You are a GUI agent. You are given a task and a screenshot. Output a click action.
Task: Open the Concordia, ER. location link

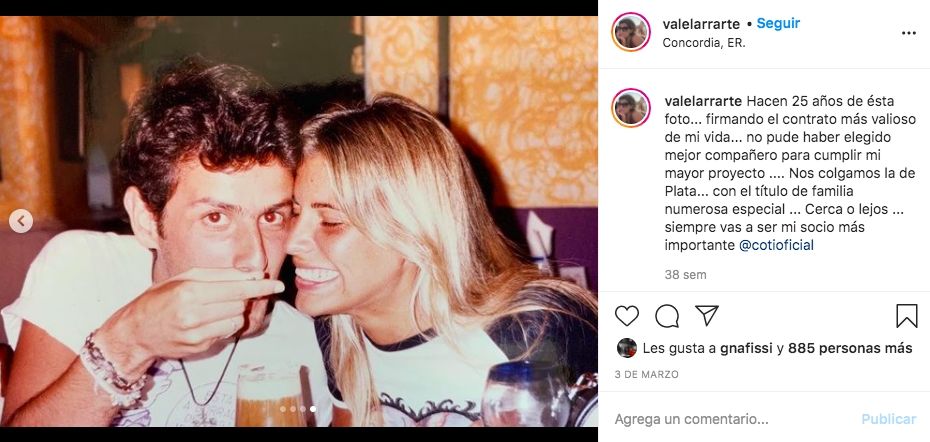[704, 43]
